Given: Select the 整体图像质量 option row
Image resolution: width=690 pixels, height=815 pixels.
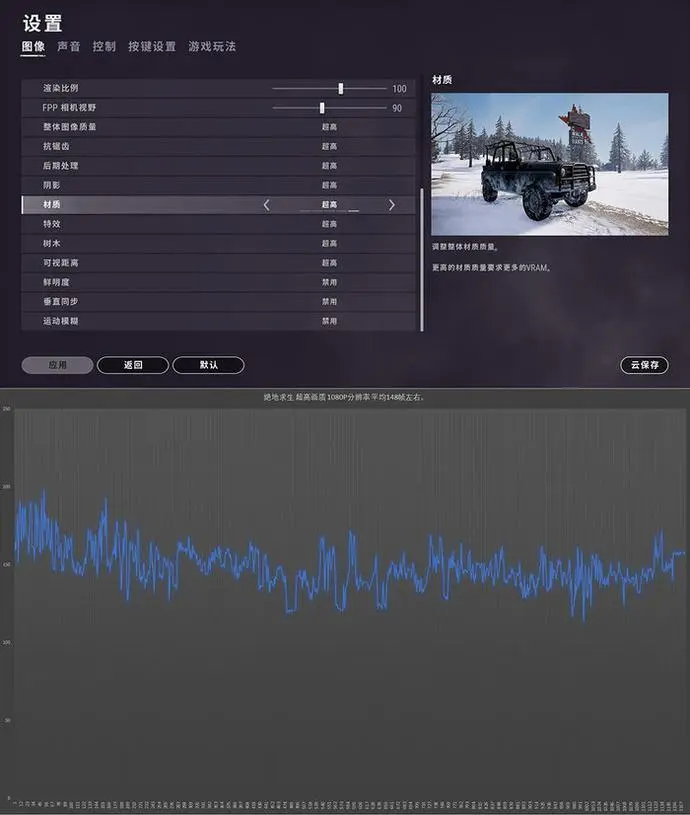Looking at the screenshot, I should tap(218, 127).
